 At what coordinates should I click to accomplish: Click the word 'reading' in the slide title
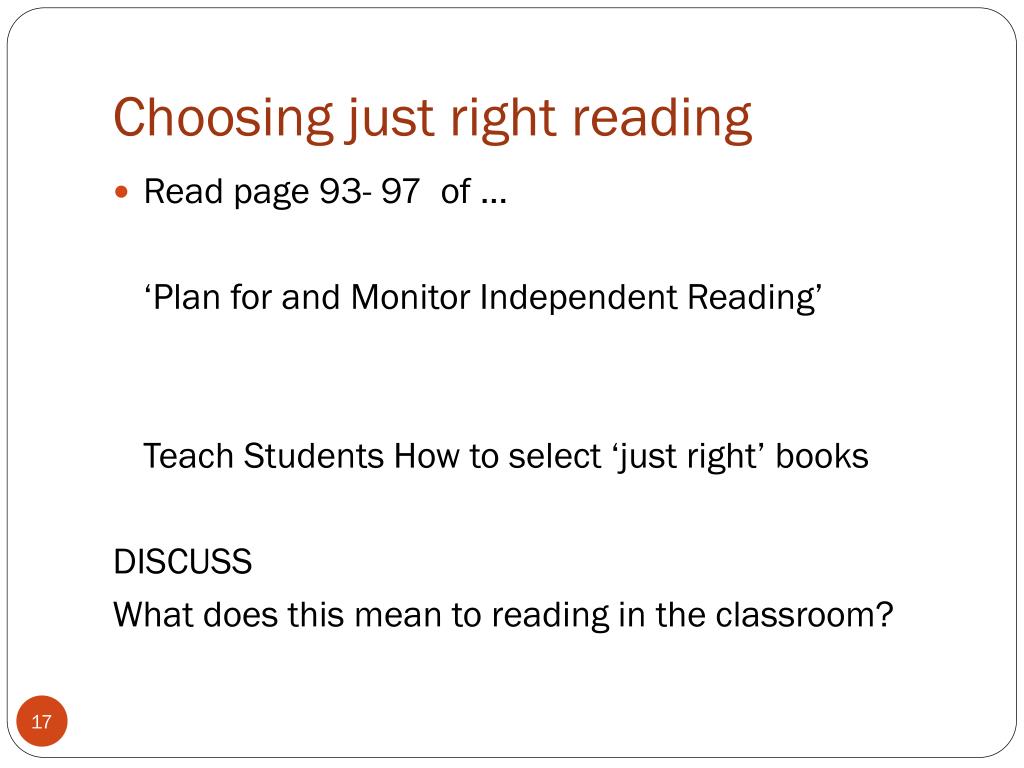pyautogui.click(x=662, y=118)
